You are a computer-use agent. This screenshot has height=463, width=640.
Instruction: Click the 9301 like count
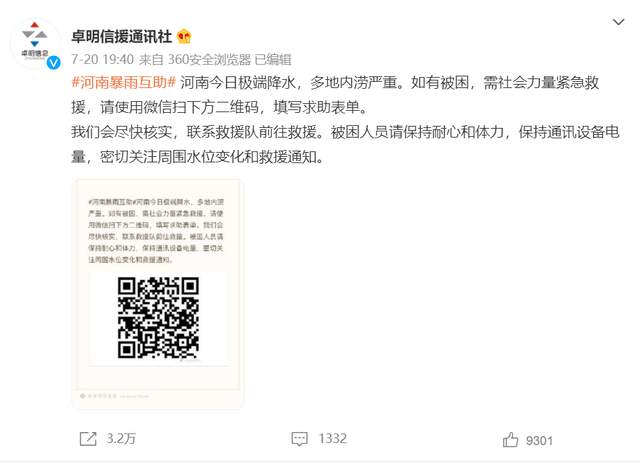pyautogui.click(x=539, y=441)
